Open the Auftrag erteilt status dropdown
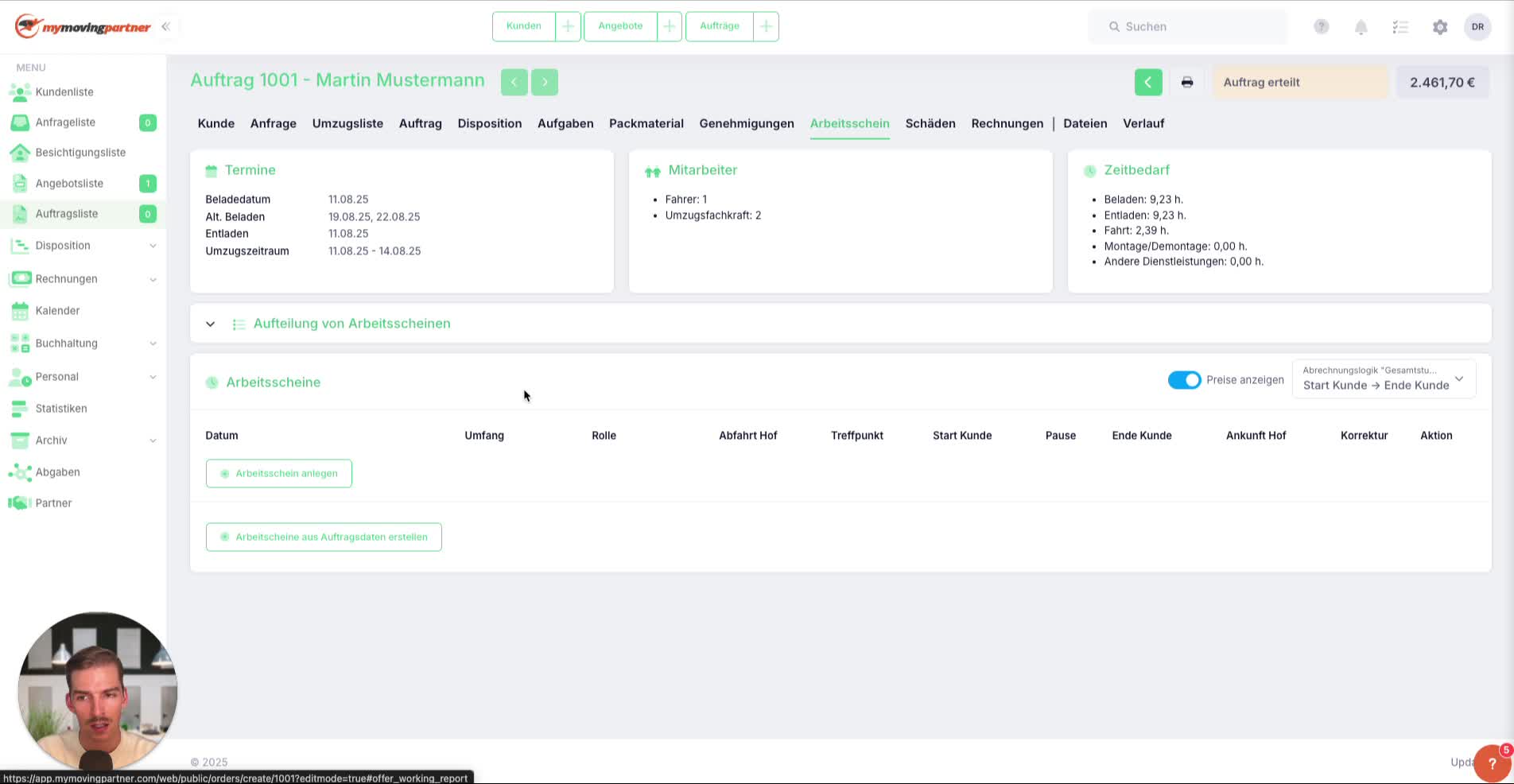Screen dimensions: 1514x784 point(1300,82)
